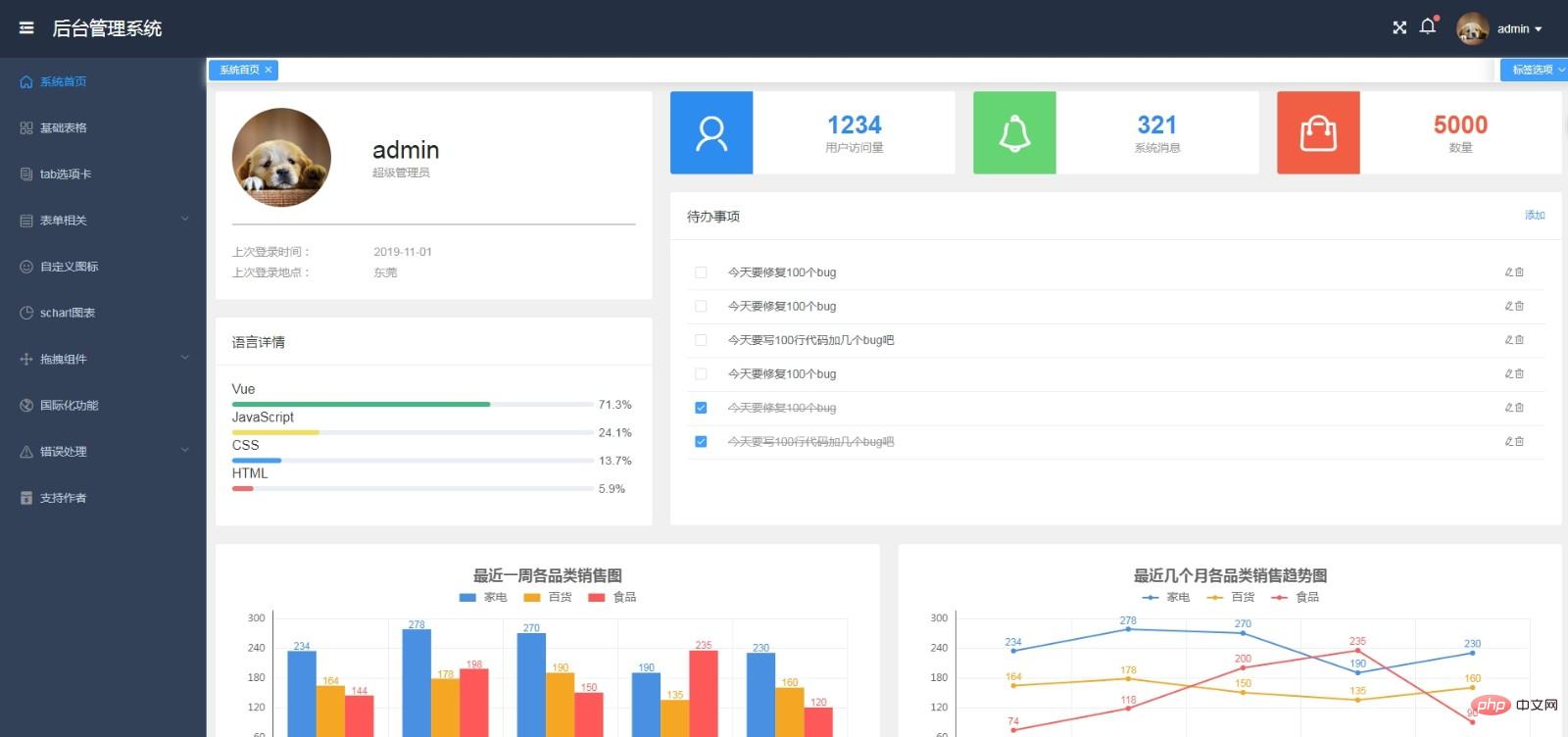Image resolution: width=1568 pixels, height=737 pixels.
Task: Open notifications via the bell icon
Action: pos(1428,27)
